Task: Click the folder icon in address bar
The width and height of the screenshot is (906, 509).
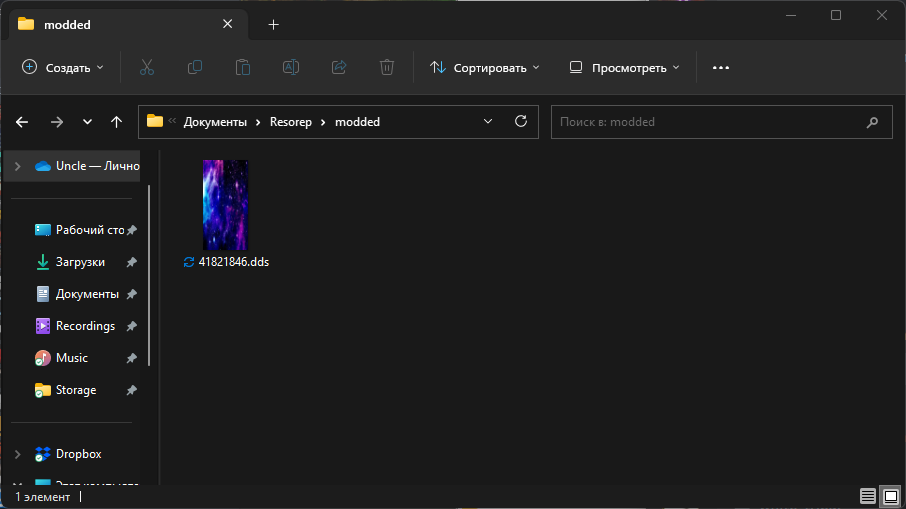Action: tap(155, 121)
